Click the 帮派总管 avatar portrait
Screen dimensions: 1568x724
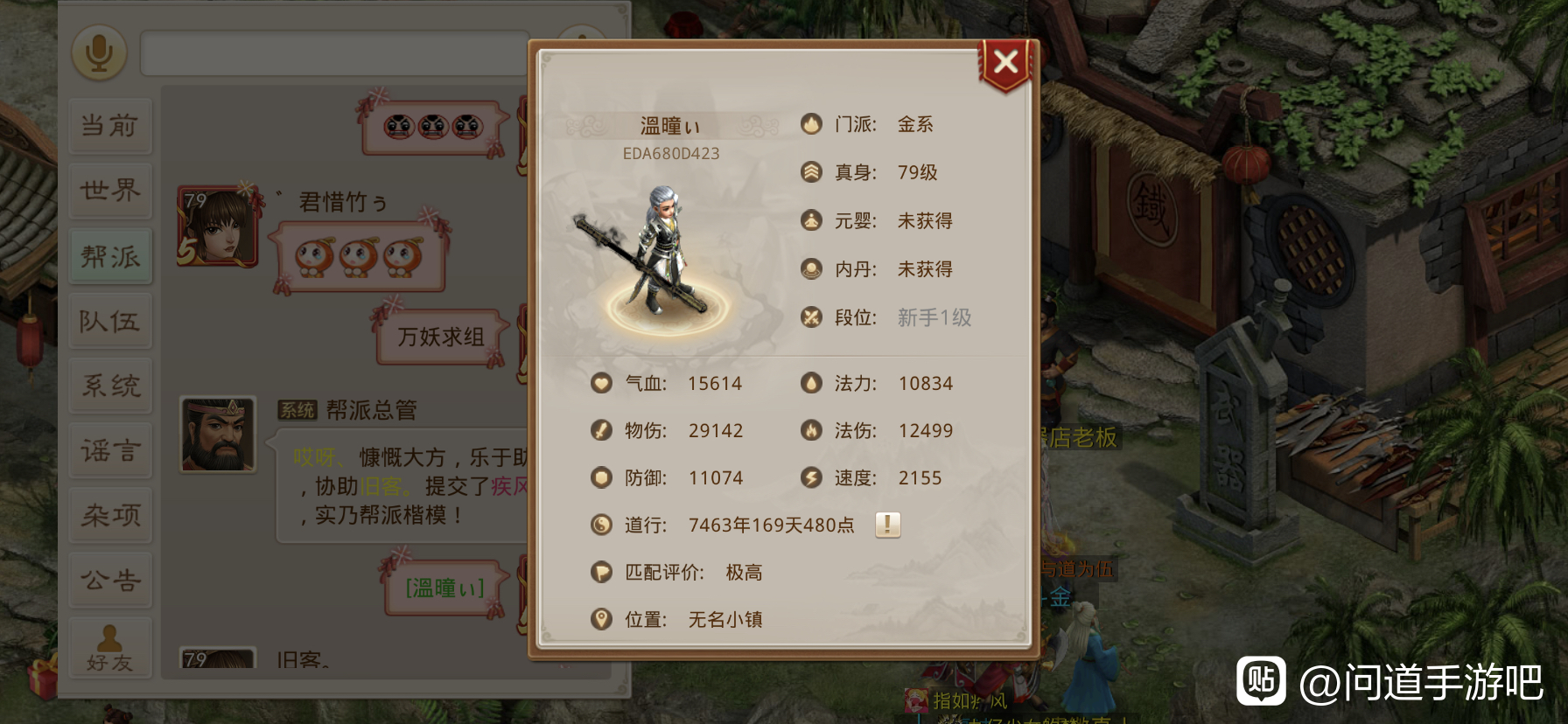coord(218,435)
